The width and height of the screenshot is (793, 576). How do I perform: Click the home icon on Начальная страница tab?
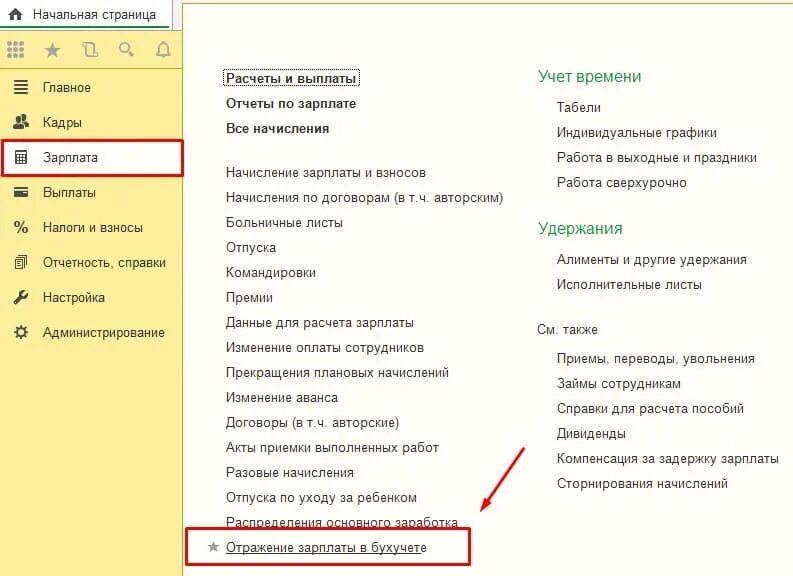tap(16, 14)
